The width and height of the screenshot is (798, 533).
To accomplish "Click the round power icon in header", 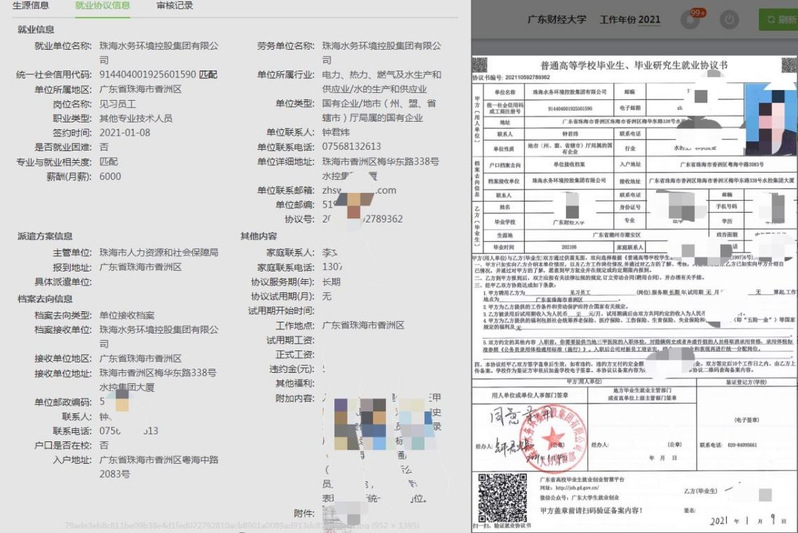I will [729, 19].
